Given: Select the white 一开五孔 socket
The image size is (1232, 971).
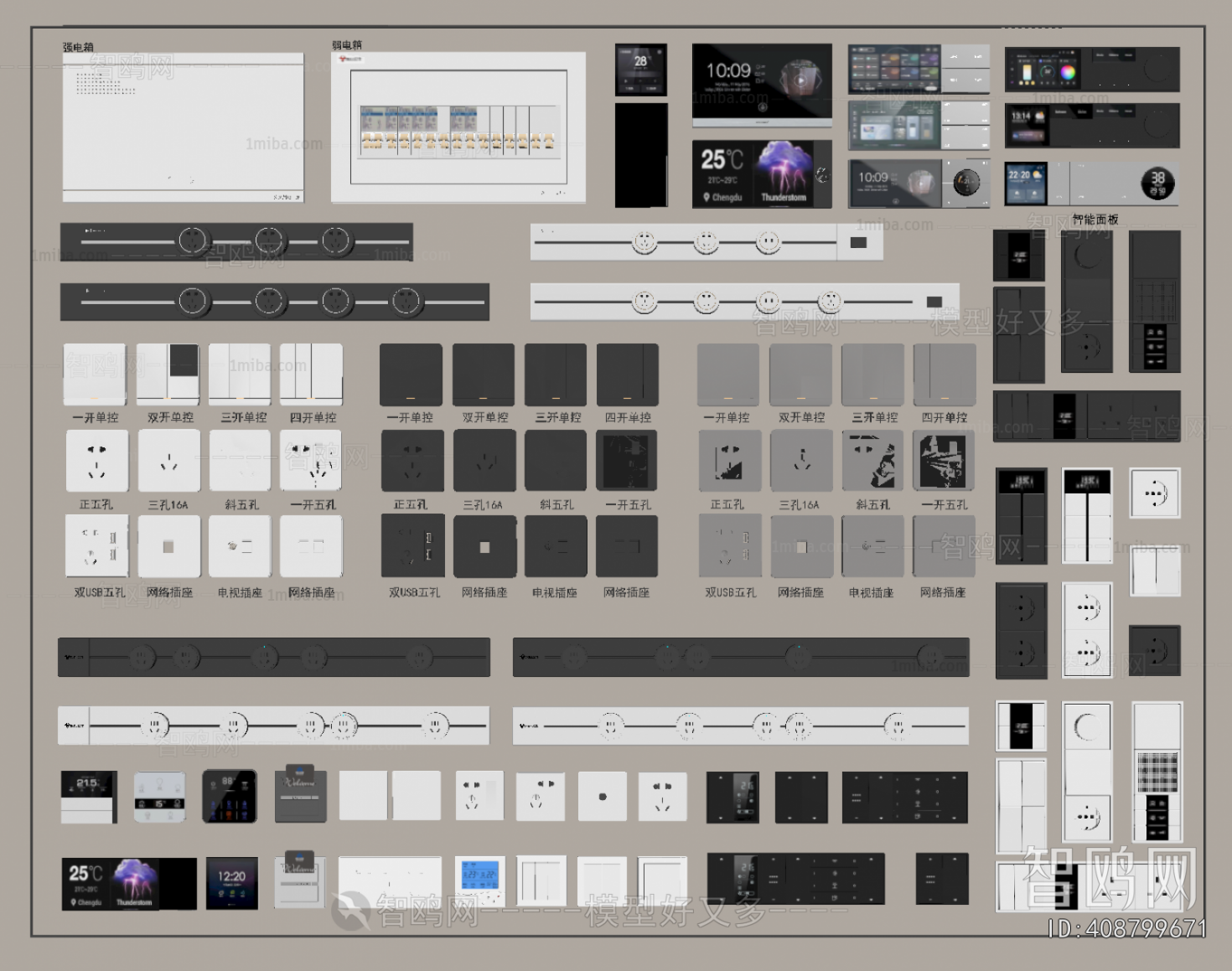Looking at the screenshot, I should [311, 461].
